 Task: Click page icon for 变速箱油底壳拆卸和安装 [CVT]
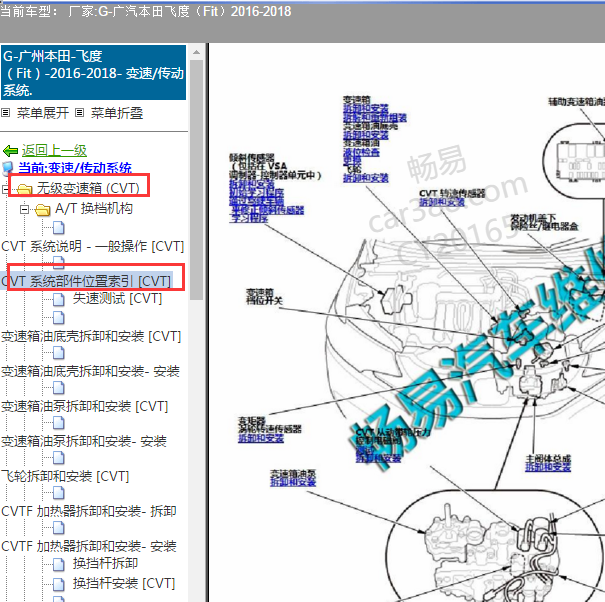point(59,318)
